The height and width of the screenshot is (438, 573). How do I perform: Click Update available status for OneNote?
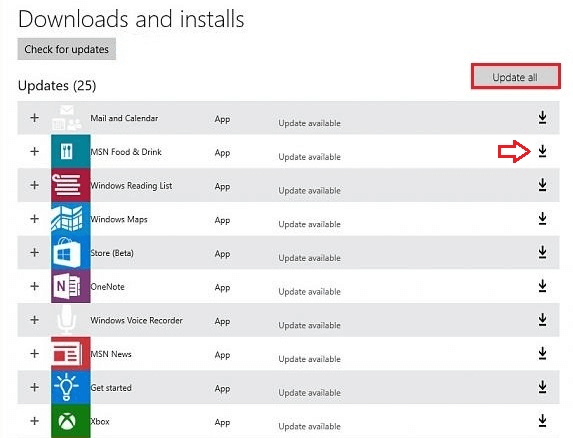(309, 292)
